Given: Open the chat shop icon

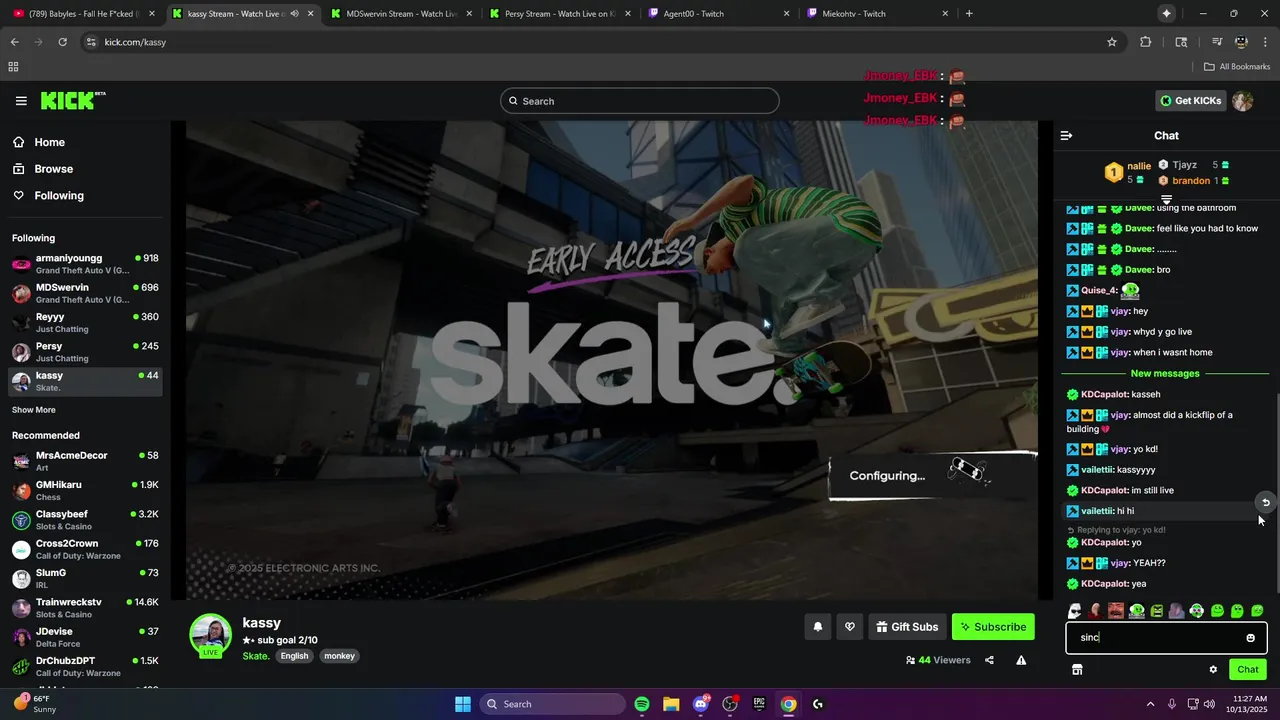Looking at the screenshot, I should click(1077, 670).
